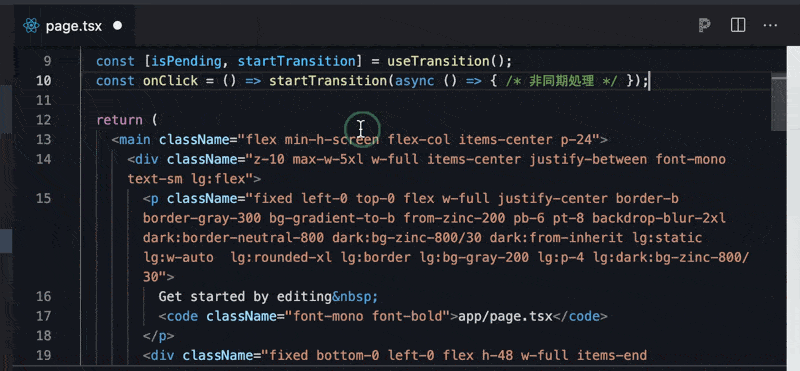Click lg:bg-gray-200 class text
800x371 pixels.
click(x=474, y=258)
